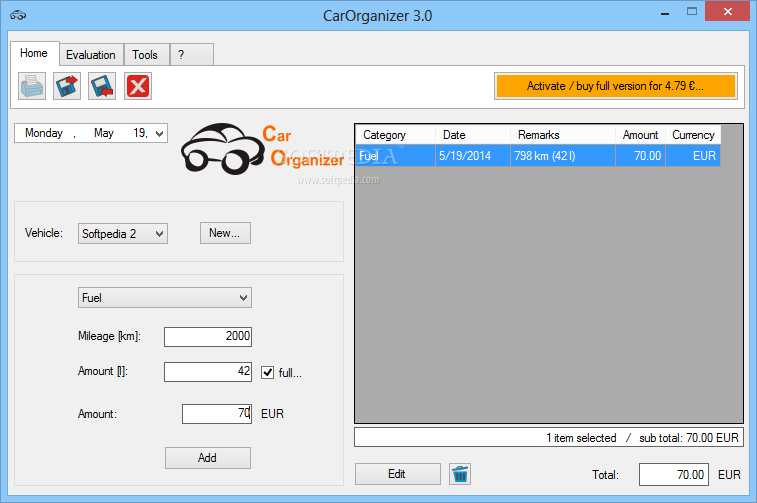757x503 pixels.
Task: Click the '1 item selected / sub total' status bar
Action: coord(549,437)
